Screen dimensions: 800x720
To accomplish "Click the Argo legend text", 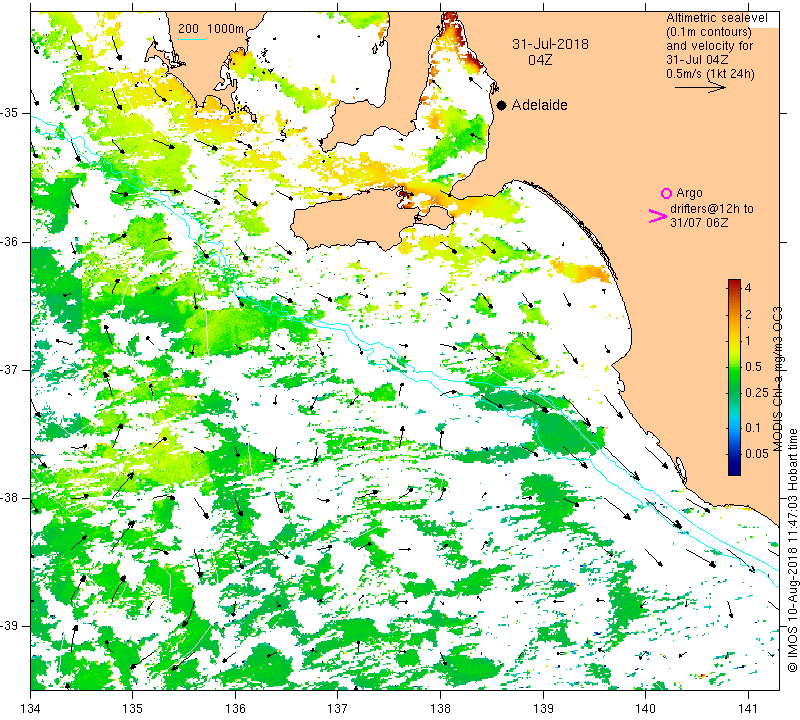I will 689,193.
